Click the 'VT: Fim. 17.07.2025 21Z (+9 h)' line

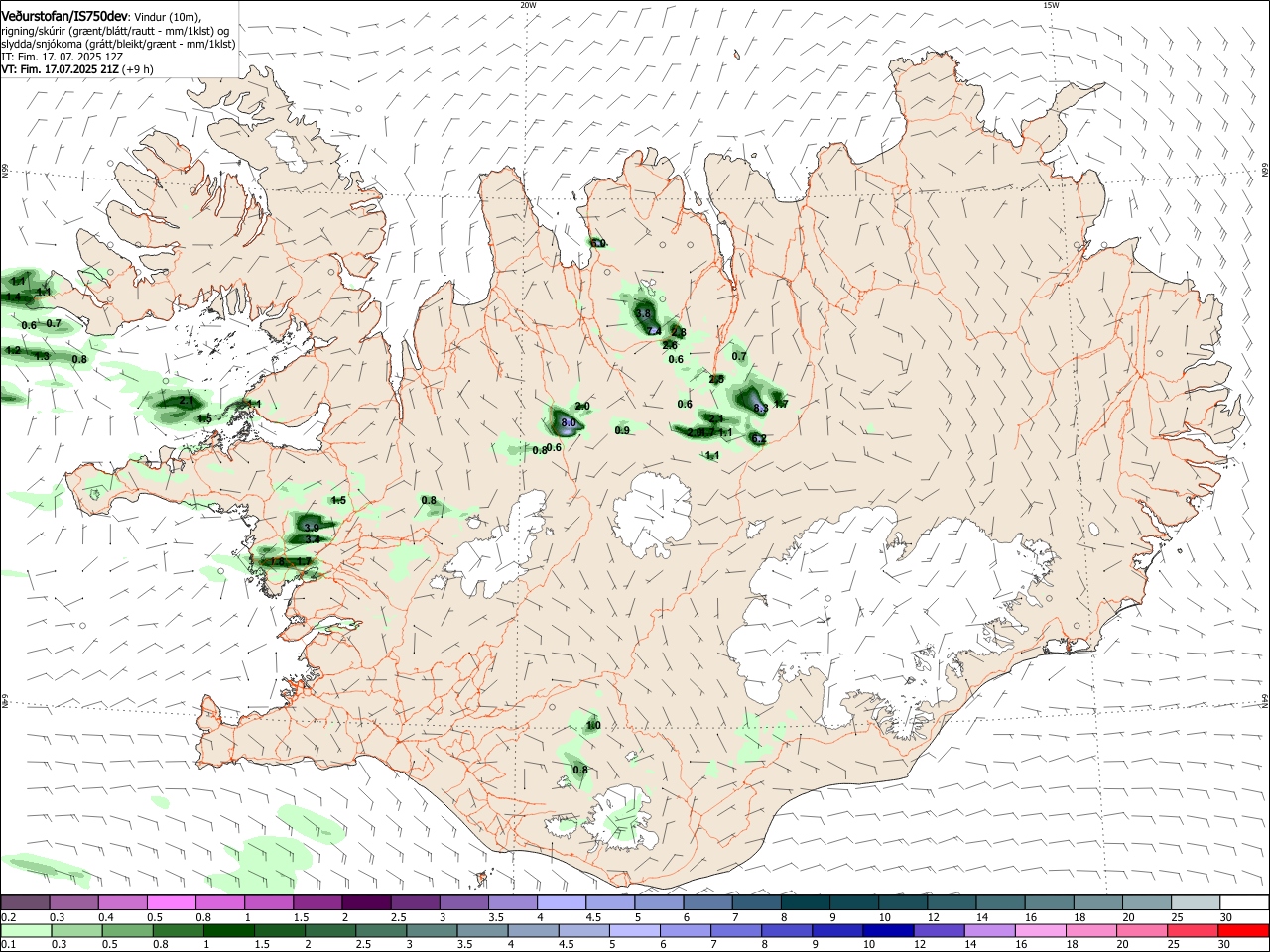[x=76, y=69]
